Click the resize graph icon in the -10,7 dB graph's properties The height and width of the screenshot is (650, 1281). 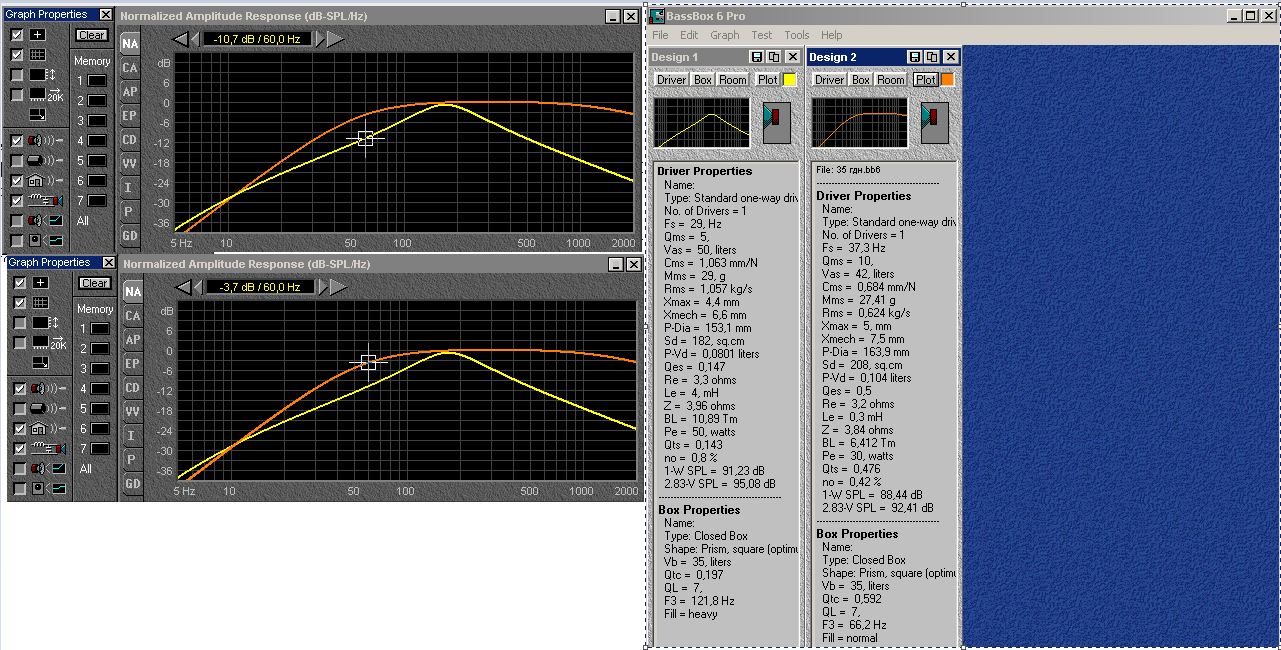tap(37, 114)
